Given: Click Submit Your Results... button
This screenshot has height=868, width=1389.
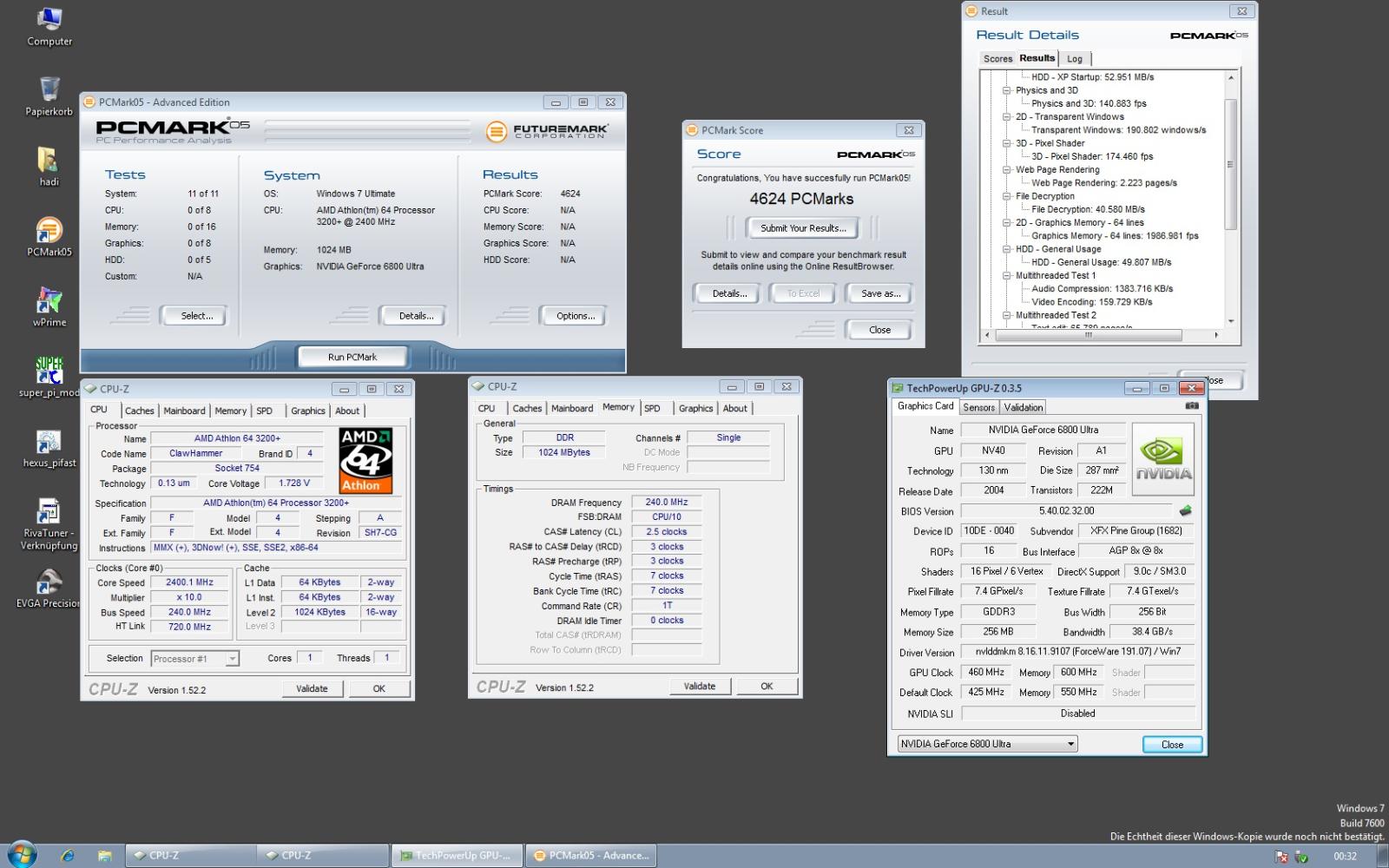Looking at the screenshot, I should (x=803, y=228).
